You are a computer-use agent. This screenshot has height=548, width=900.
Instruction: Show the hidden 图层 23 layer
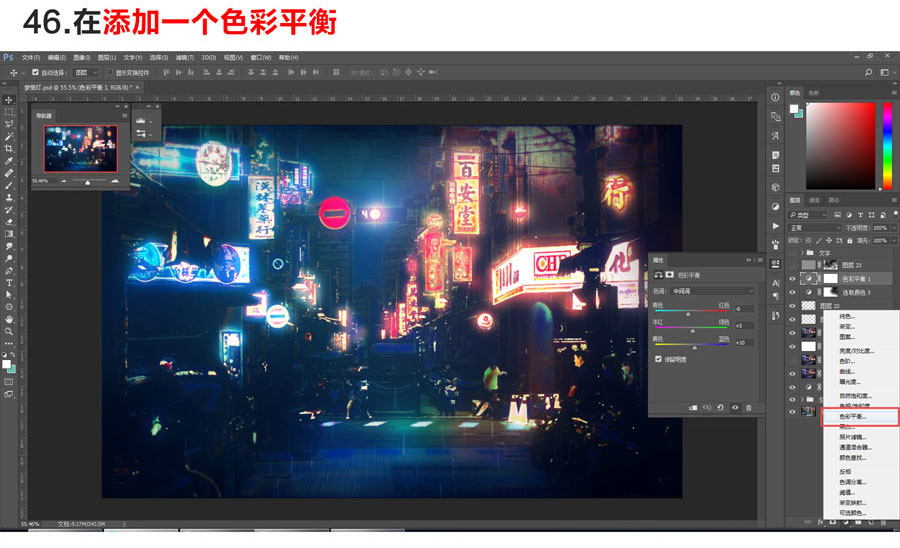click(x=793, y=265)
